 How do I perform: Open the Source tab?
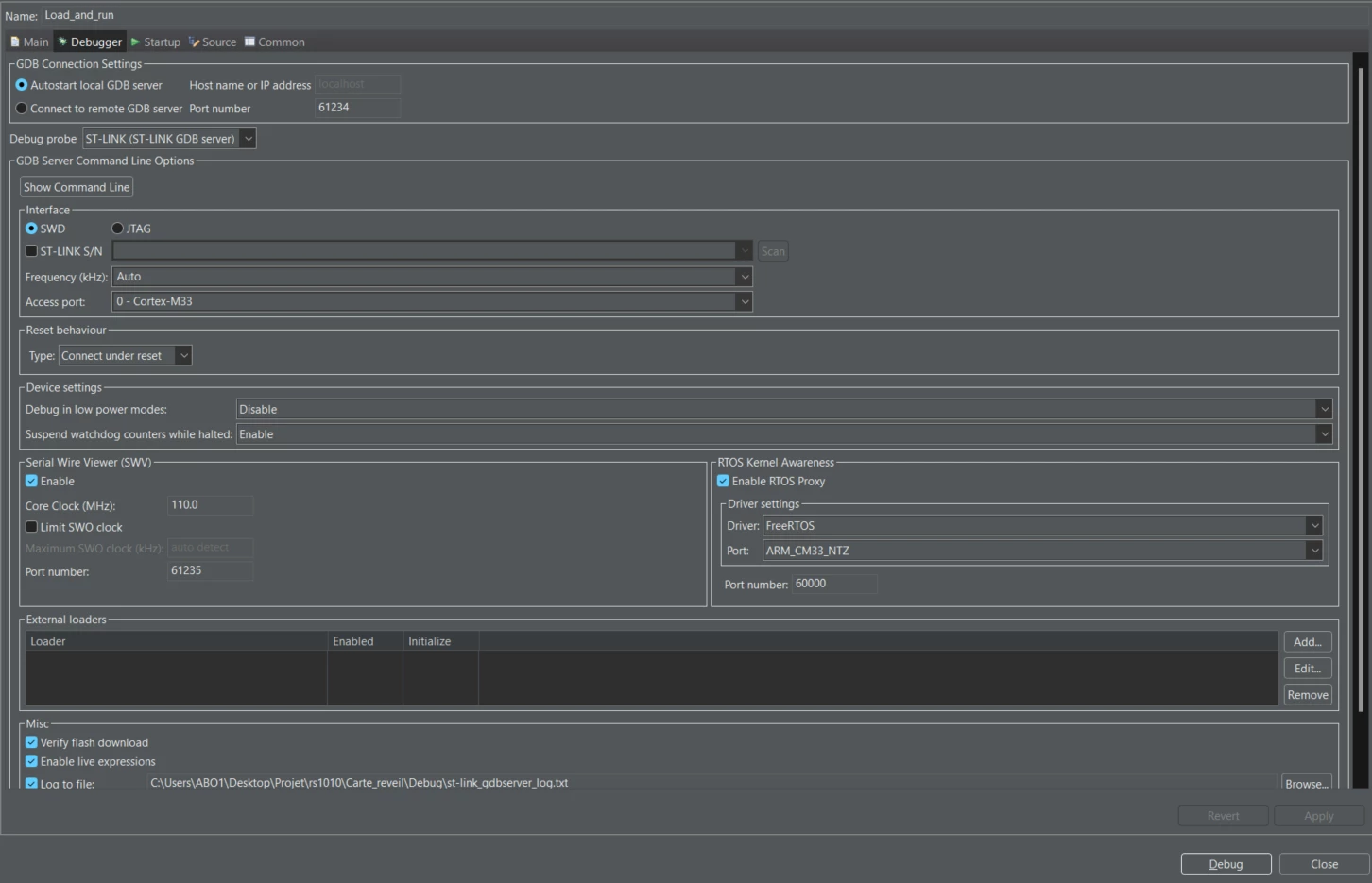click(213, 42)
